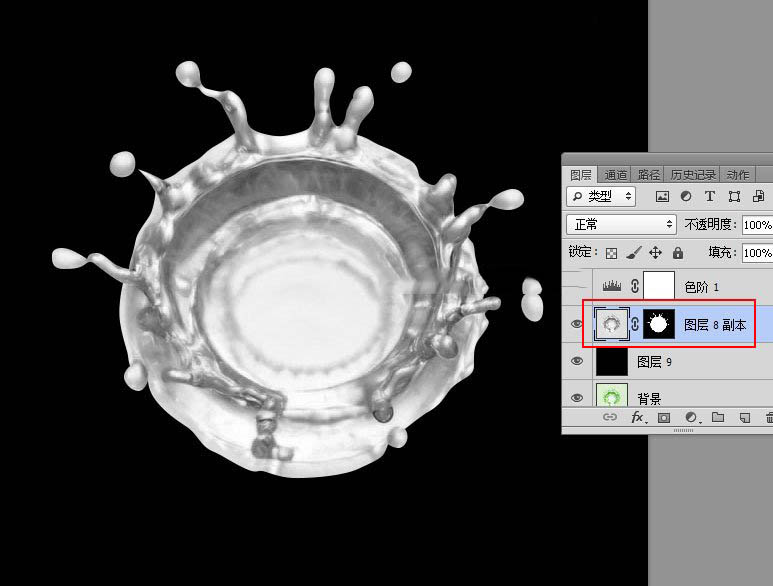Screen dimensions: 773x586
Task: Open the 类型 filter type dropdown
Action: pyautogui.click(x=600, y=196)
